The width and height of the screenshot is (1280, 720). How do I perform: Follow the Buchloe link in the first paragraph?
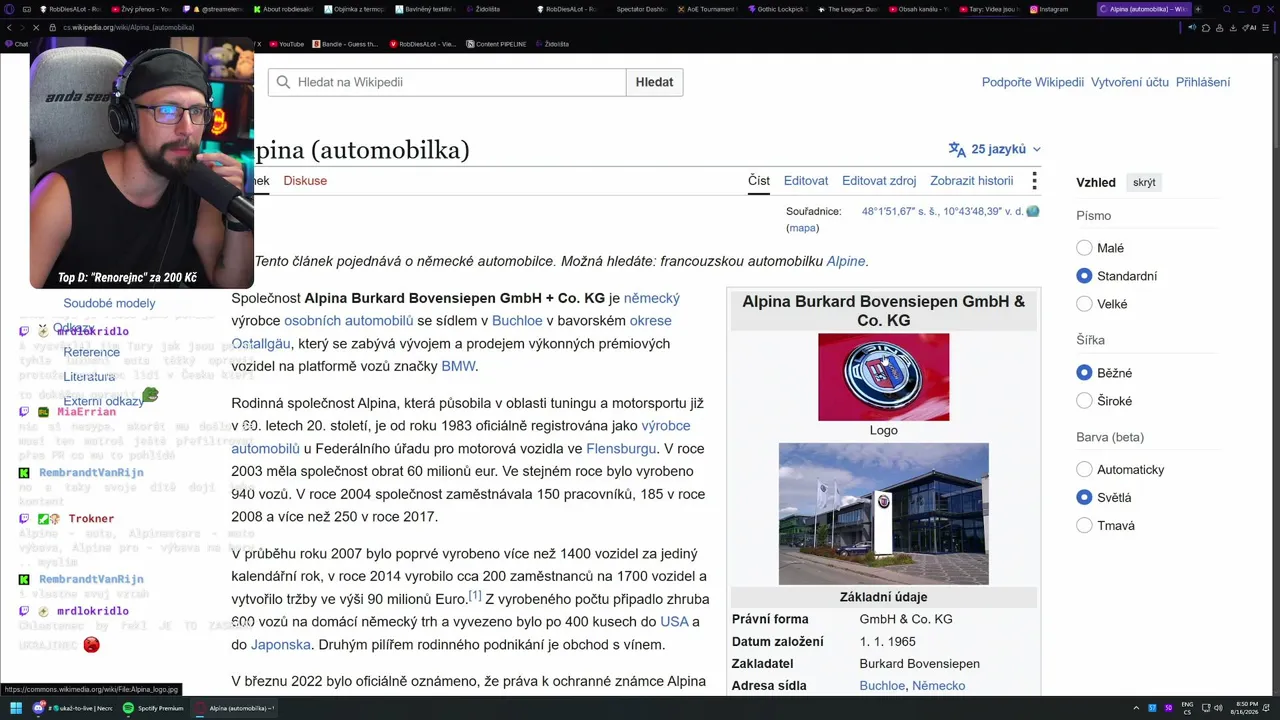point(517,321)
